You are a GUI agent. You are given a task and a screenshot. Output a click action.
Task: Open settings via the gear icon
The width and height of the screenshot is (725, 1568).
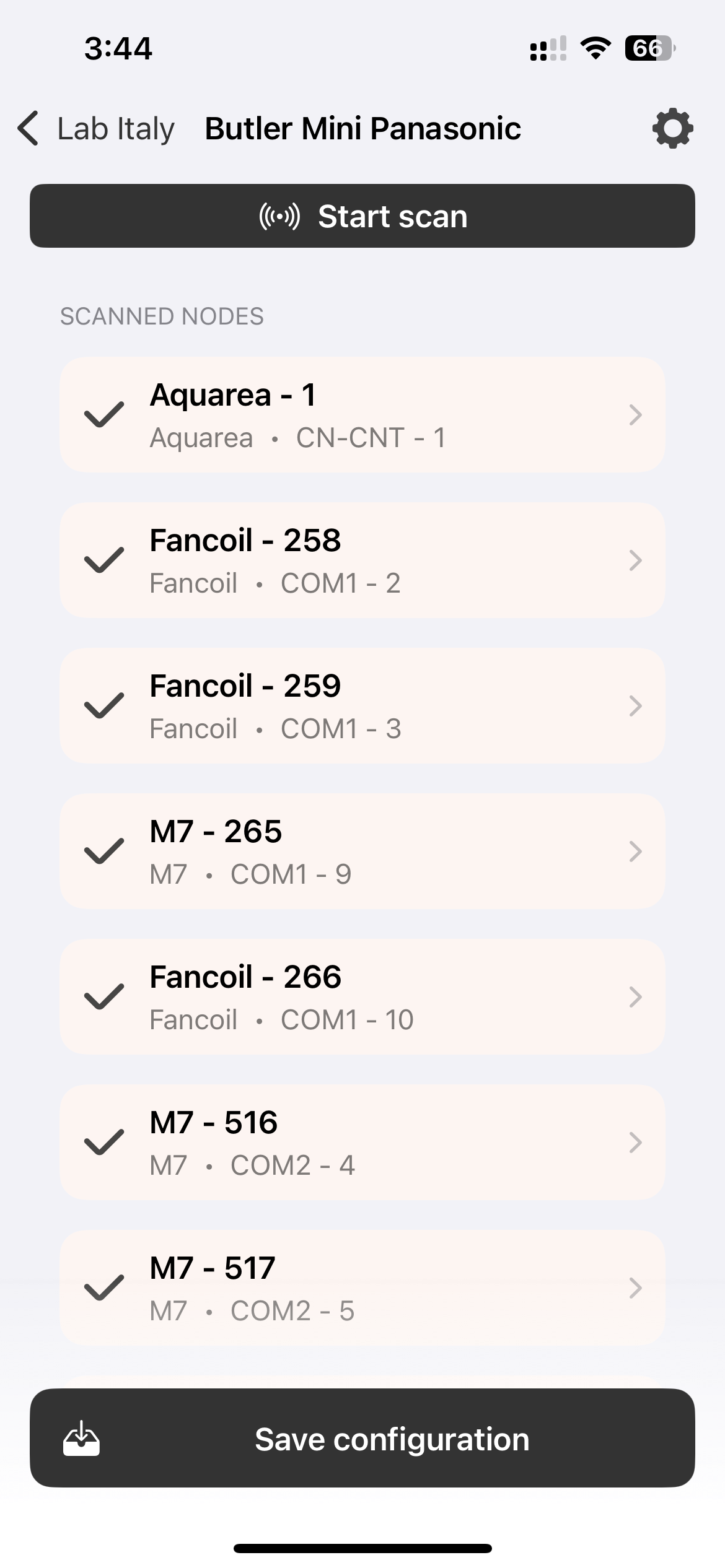[672, 129]
